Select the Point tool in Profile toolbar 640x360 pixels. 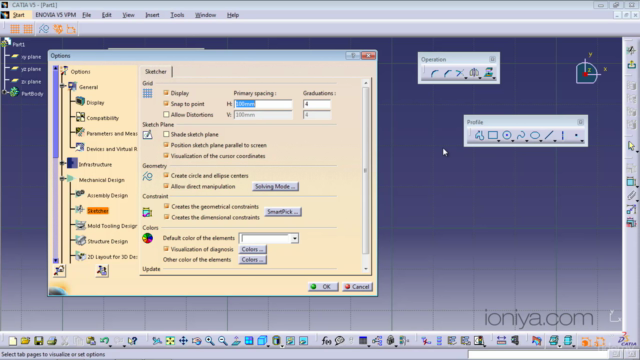click(576, 136)
